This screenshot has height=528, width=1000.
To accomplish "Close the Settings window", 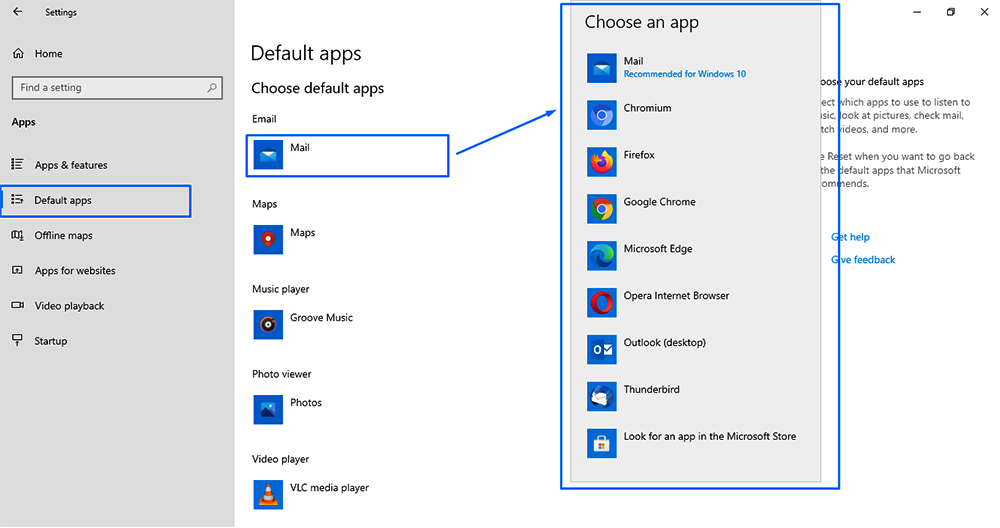I will tap(984, 12).
